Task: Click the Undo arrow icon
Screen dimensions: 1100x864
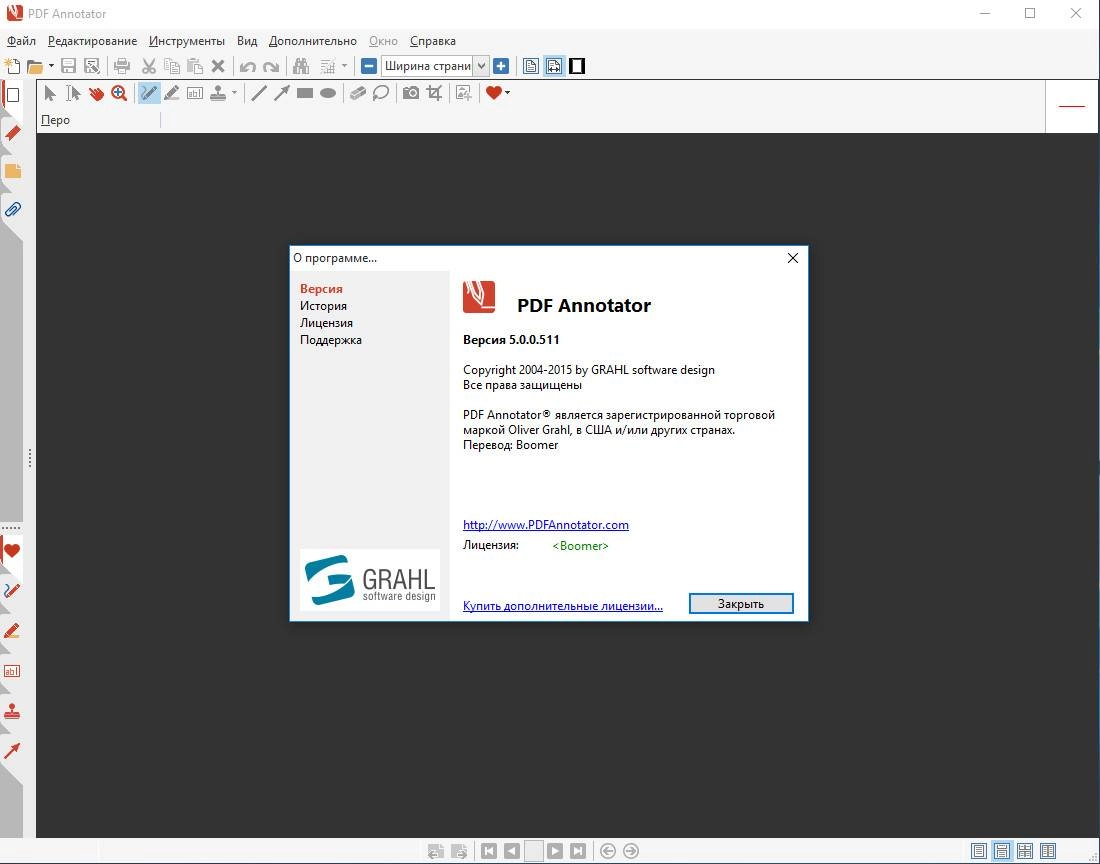Action: [248, 67]
